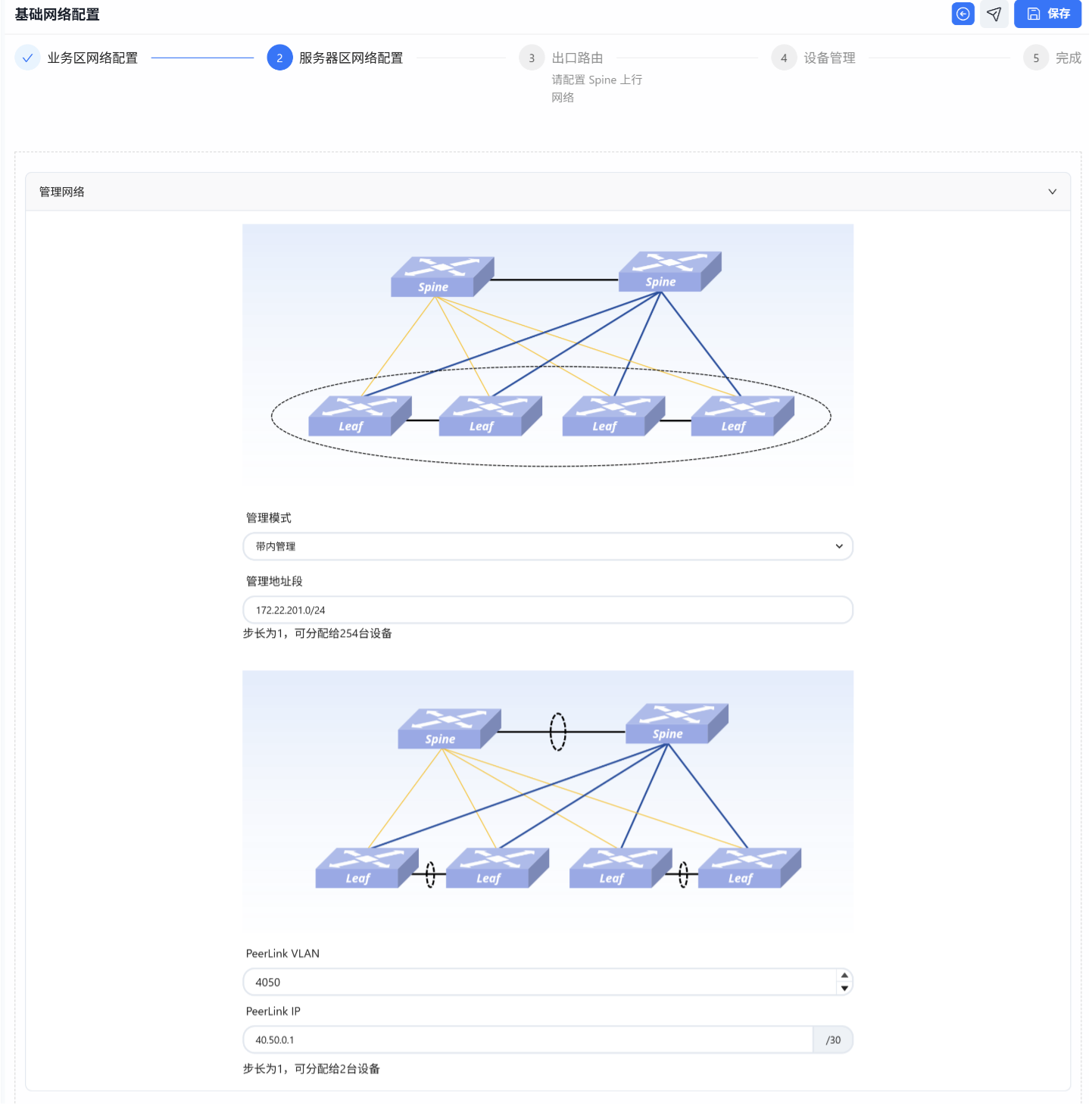
Task: Increase PeerLink VLAN with up arrow
Action: tap(844, 976)
